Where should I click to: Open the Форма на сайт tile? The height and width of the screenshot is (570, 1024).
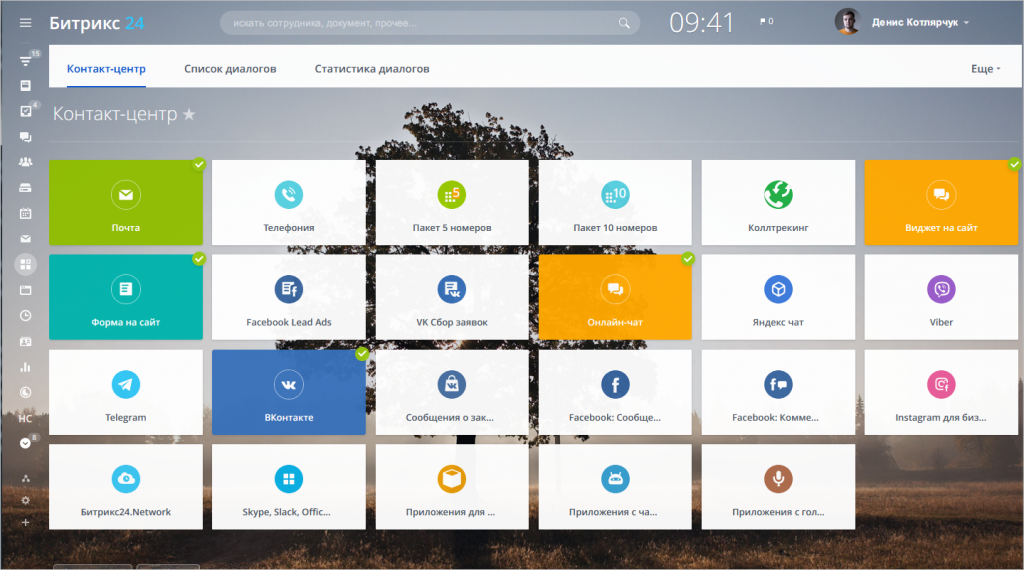click(x=125, y=297)
